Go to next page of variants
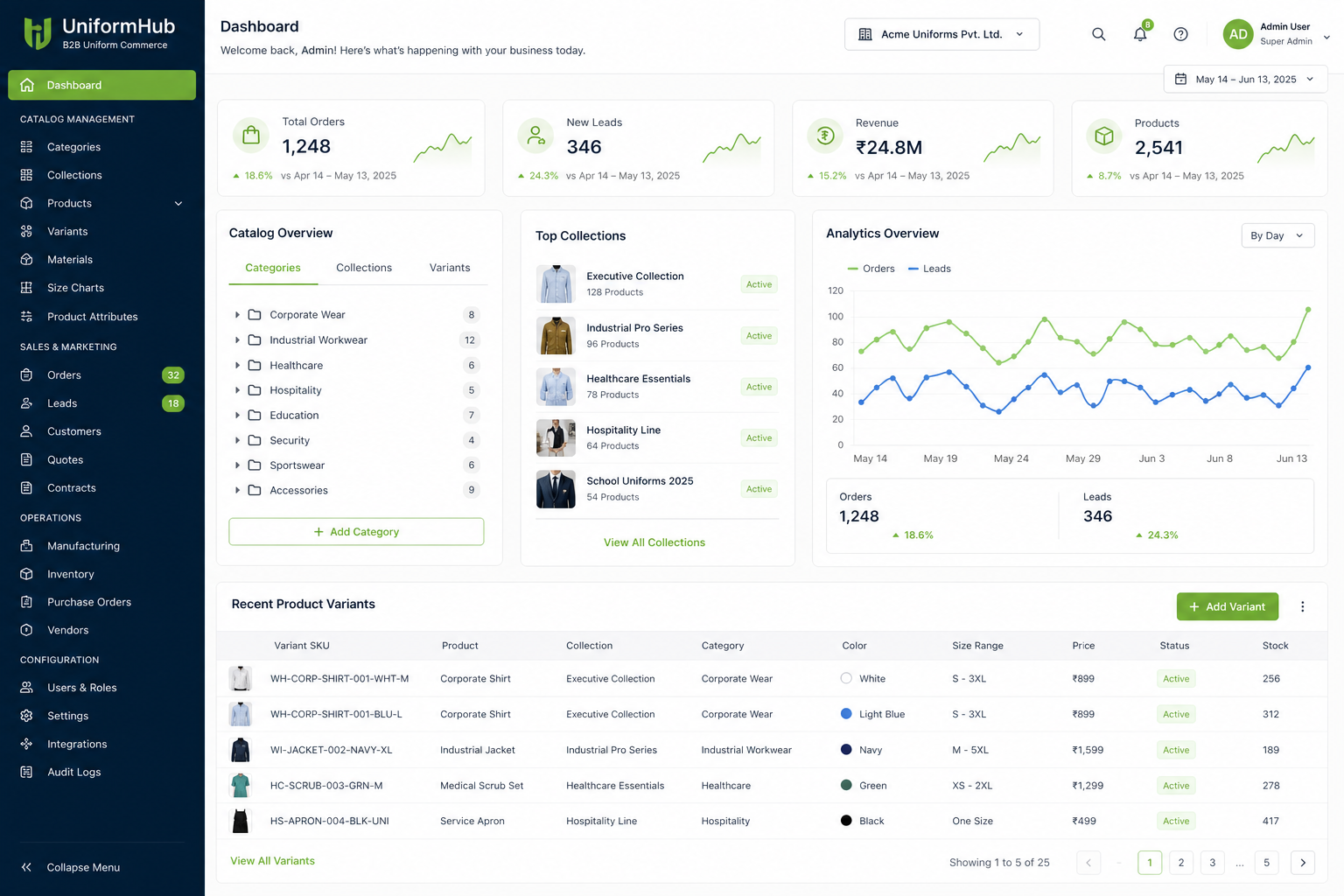This screenshot has width=1344, height=896. (1303, 863)
